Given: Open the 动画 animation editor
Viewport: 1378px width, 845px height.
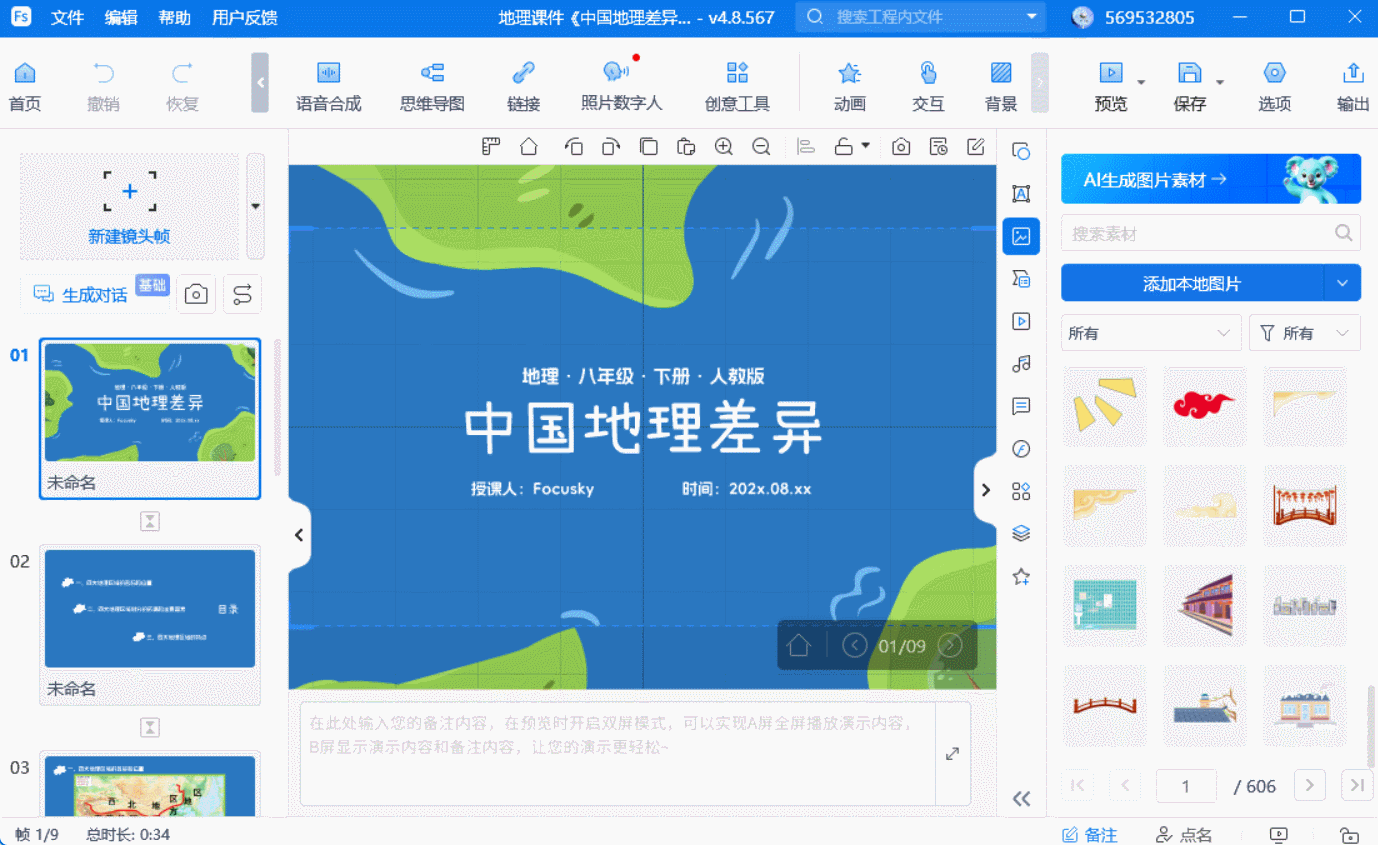Looking at the screenshot, I should point(849,85).
